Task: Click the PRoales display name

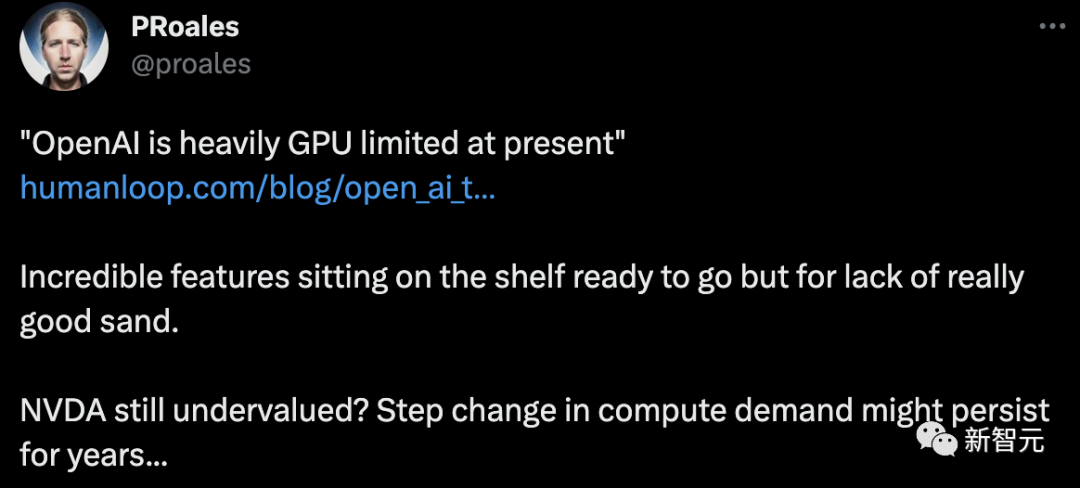Action: point(187,28)
